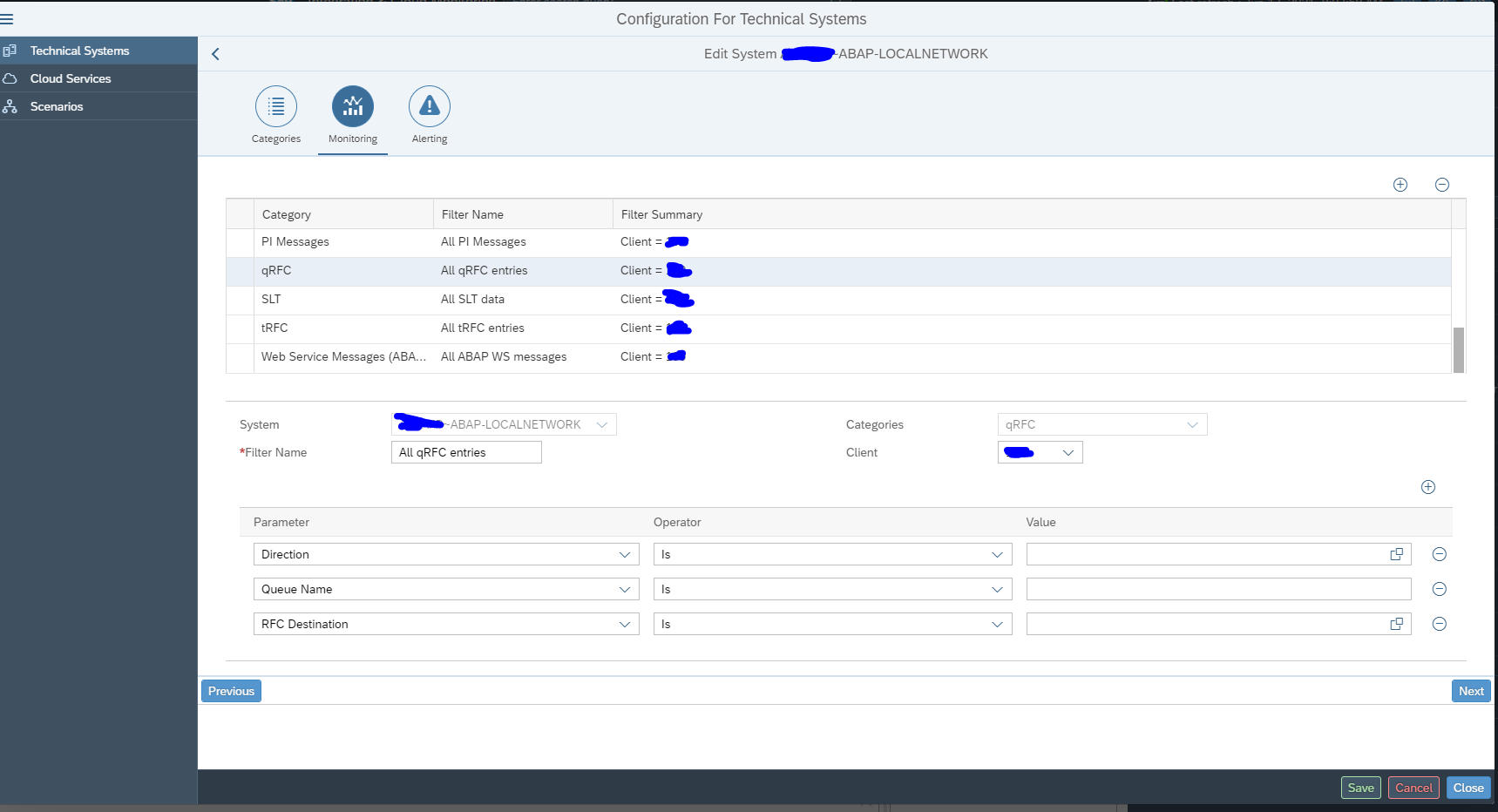Click the All tRFC entries cell
Image resolution: width=1498 pixels, height=812 pixels.
(483, 328)
